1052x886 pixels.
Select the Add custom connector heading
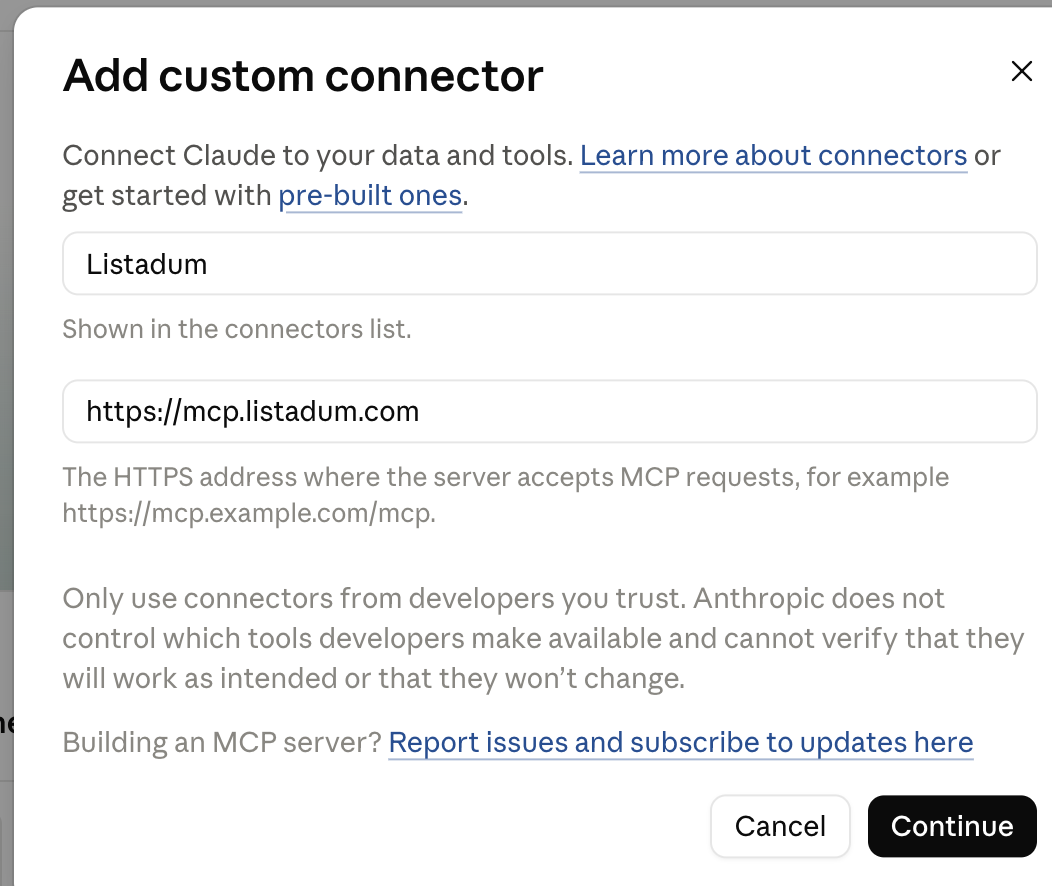coord(303,75)
